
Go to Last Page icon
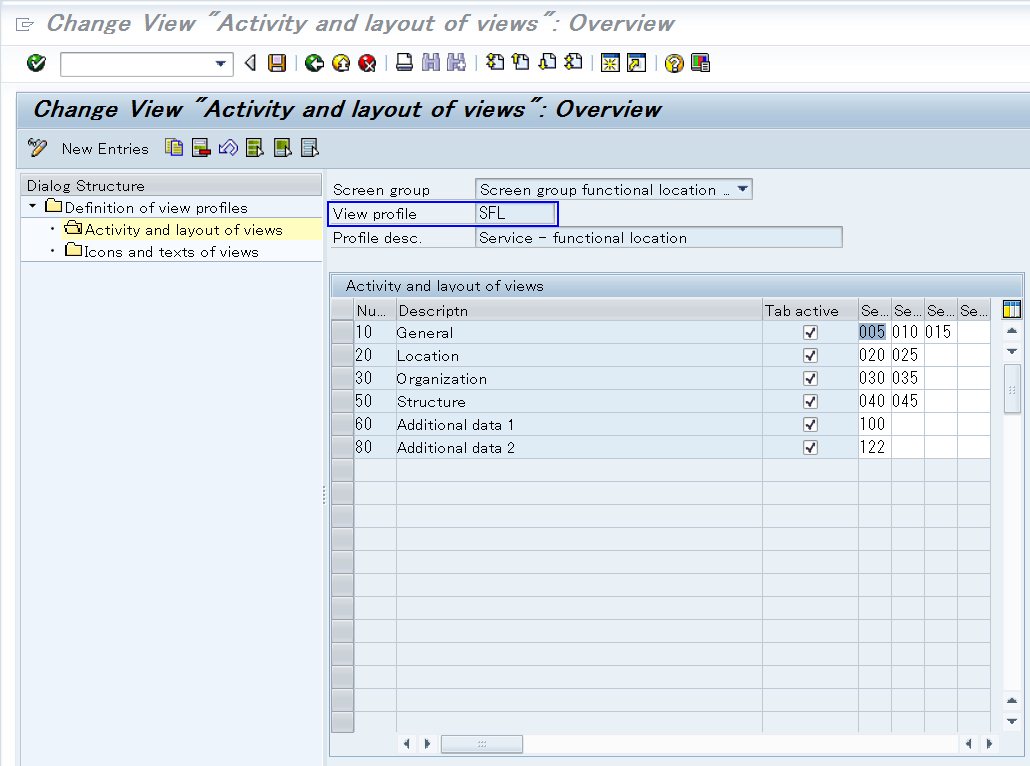pos(573,62)
